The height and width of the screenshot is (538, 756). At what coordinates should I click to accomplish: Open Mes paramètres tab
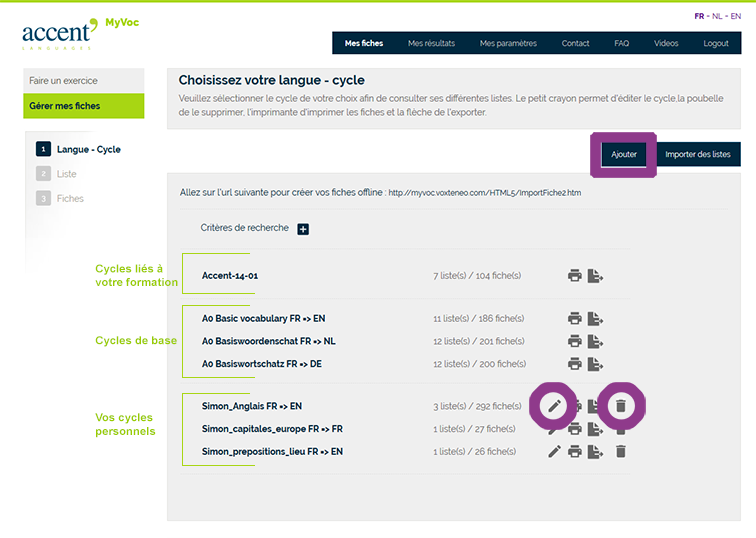click(x=508, y=43)
